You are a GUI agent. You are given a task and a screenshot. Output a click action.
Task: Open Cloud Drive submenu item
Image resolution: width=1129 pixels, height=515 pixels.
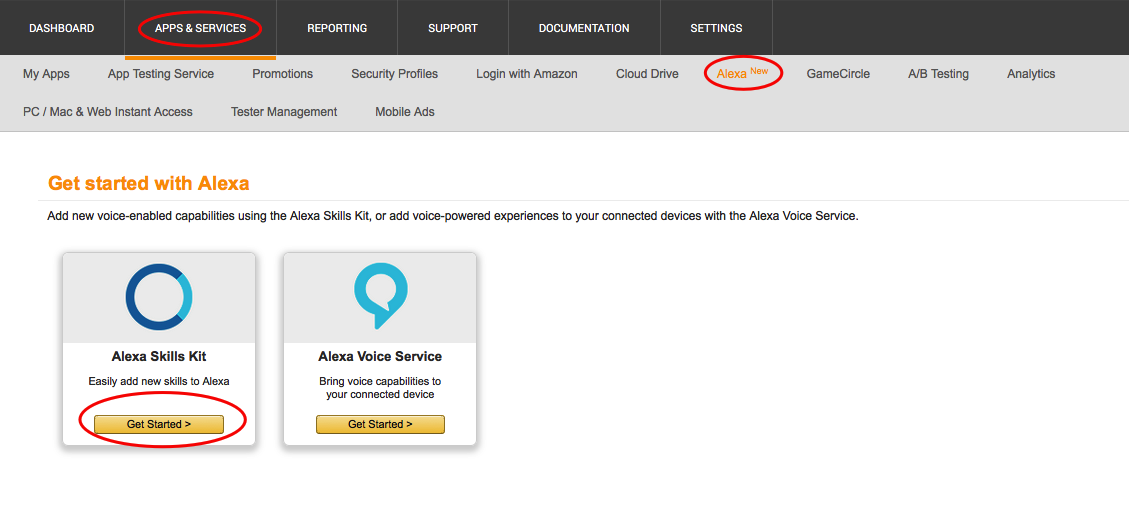tap(647, 74)
